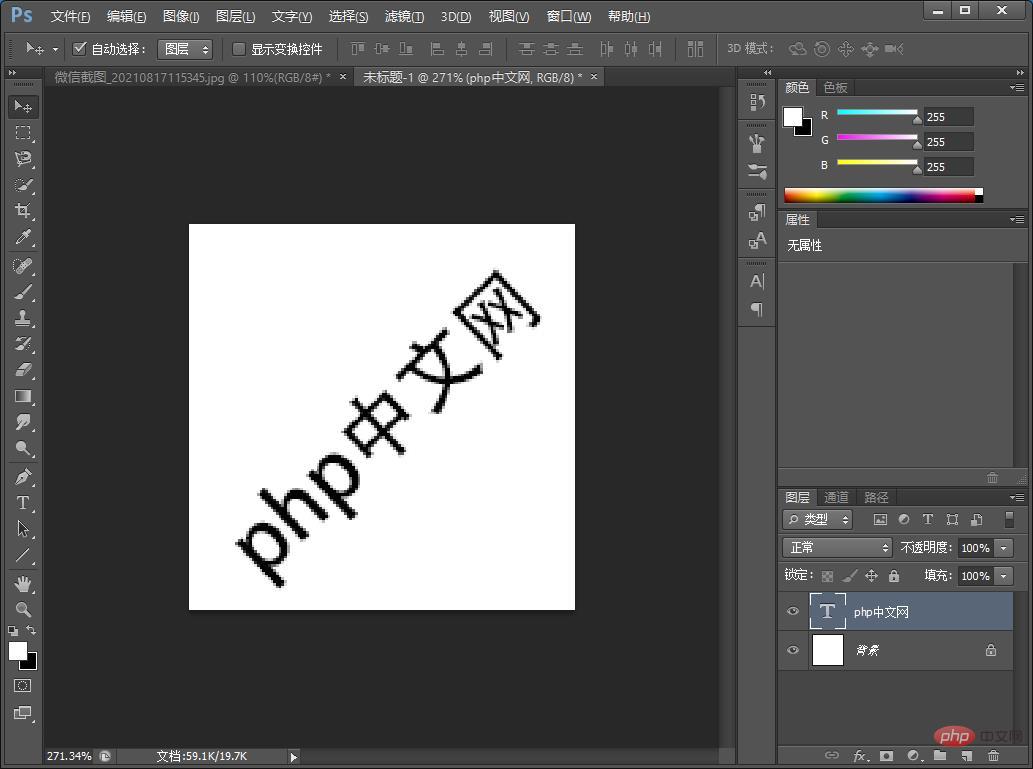Open the layer effects fx menu
This screenshot has width=1033, height=769.
(x=862, y=756)
